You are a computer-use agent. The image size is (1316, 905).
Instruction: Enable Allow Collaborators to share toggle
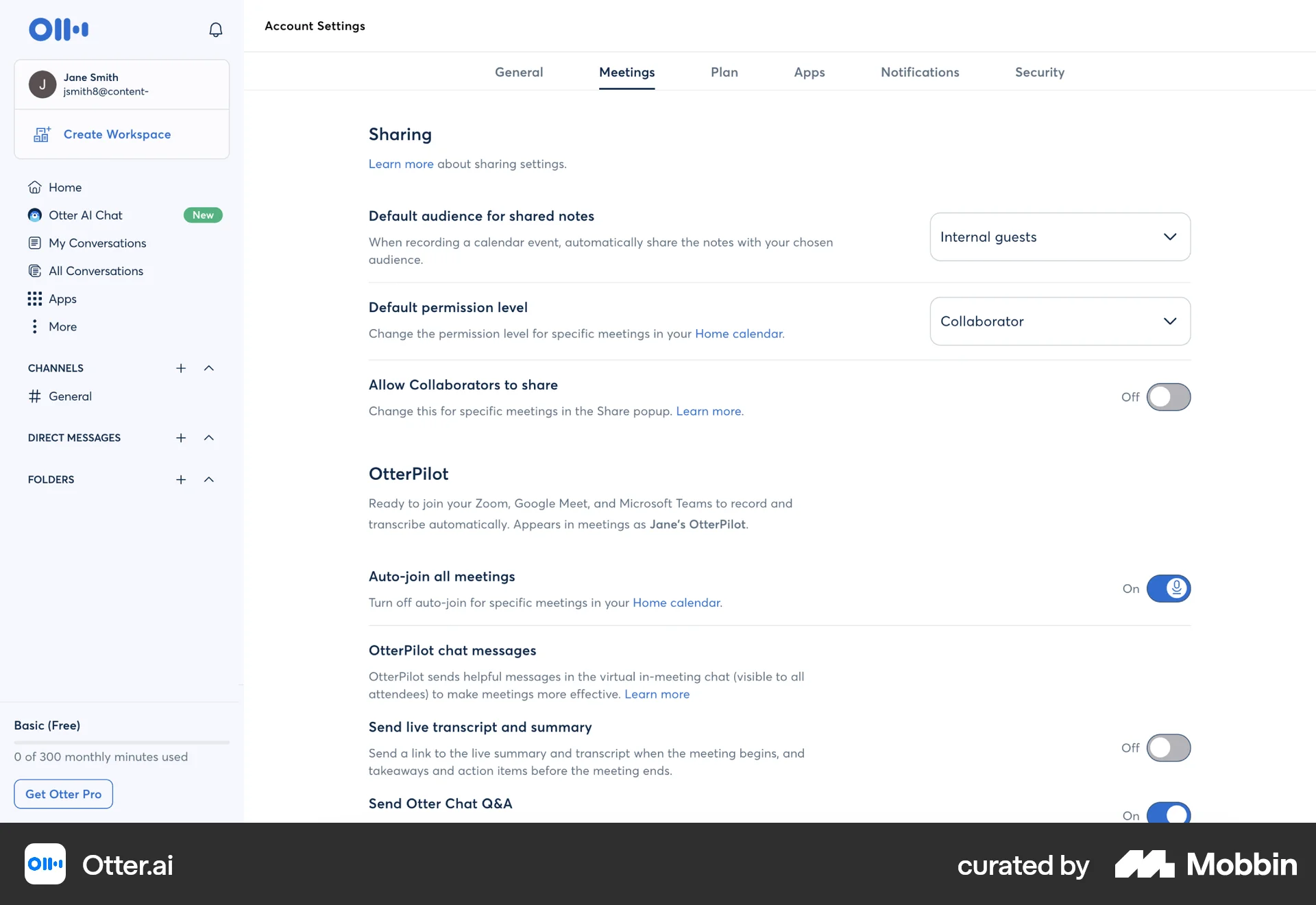click(x=1168, y=397)
